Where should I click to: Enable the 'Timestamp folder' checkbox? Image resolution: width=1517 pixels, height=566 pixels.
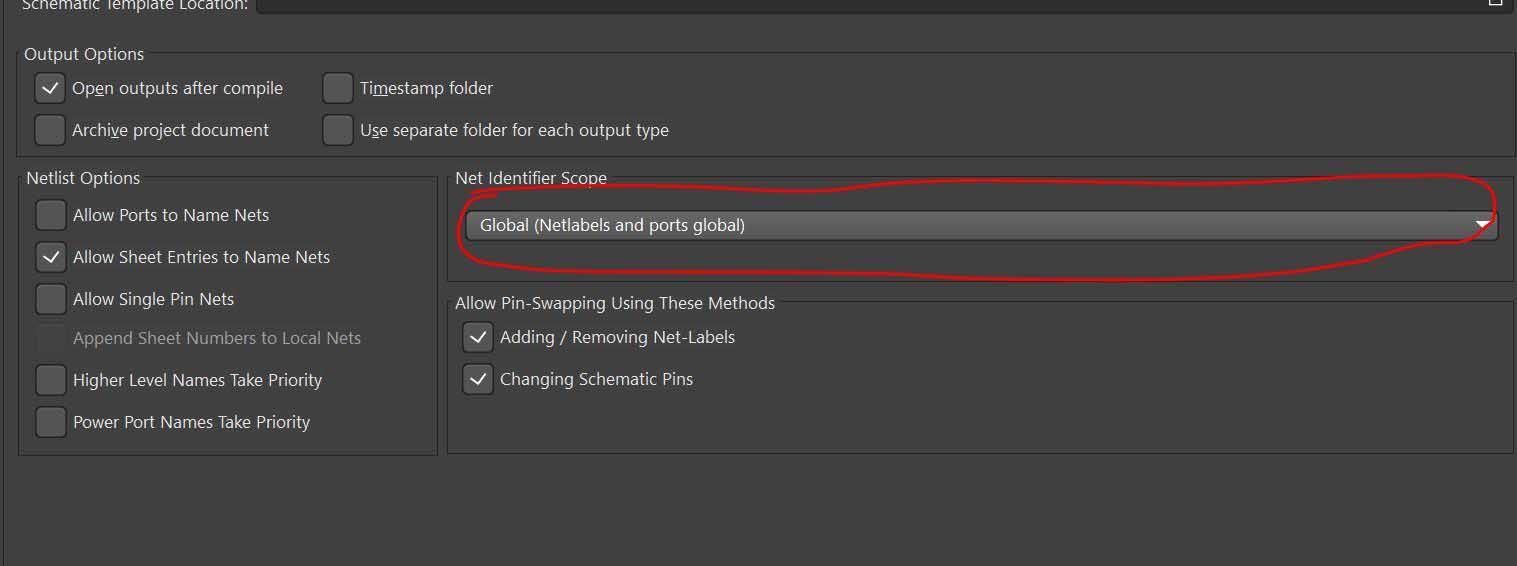[338, 89]
